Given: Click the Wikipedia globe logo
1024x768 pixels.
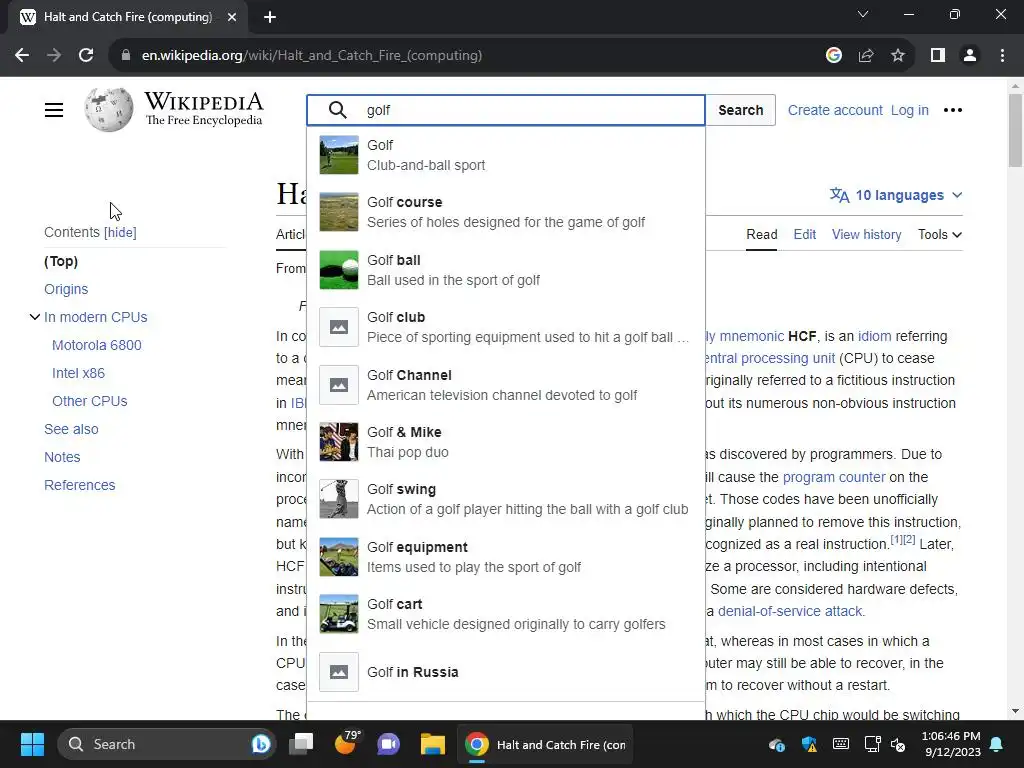Looking at the screenshot, I should point(108,110).
